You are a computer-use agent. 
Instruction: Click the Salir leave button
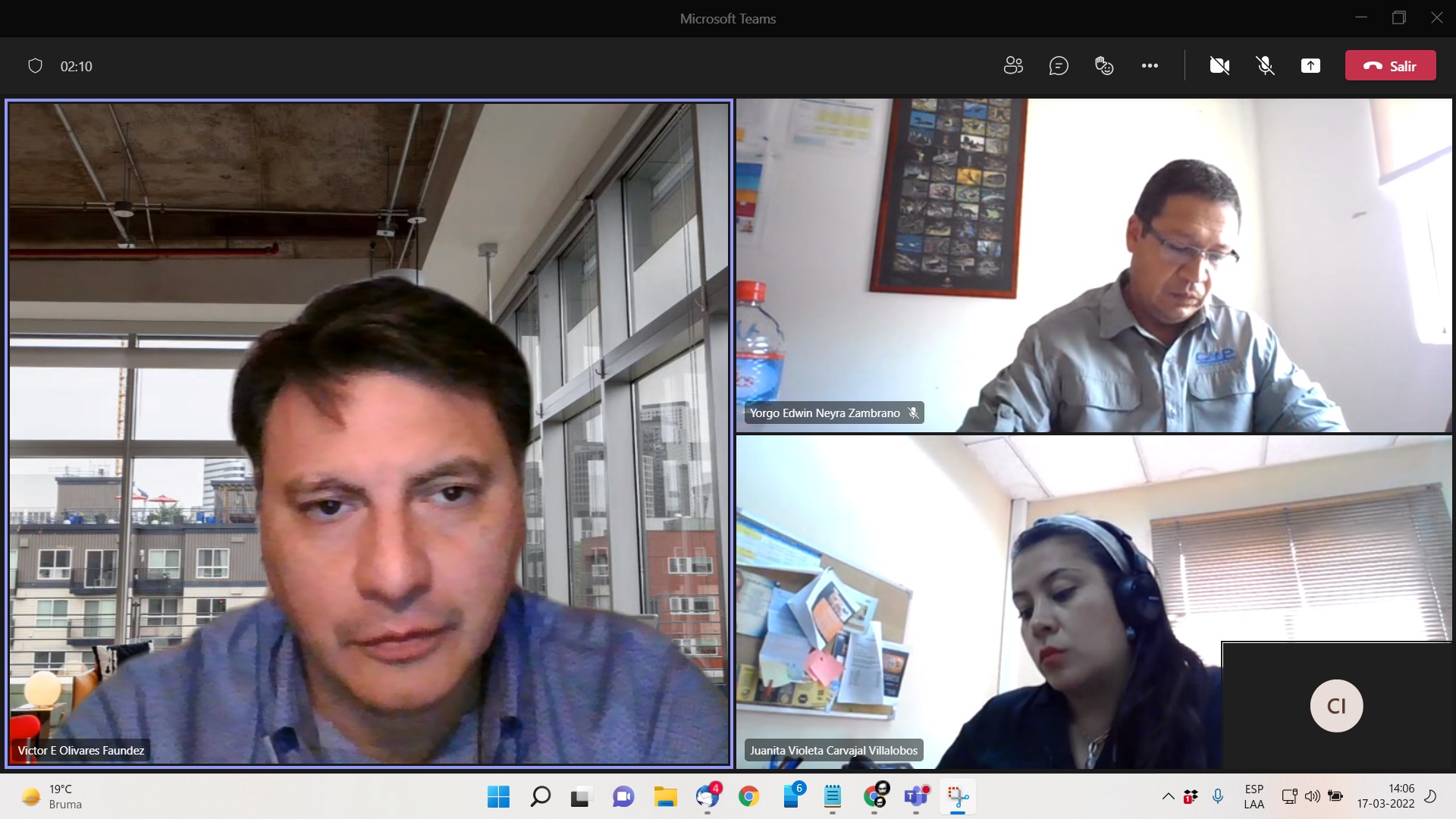coord(1390,66)
